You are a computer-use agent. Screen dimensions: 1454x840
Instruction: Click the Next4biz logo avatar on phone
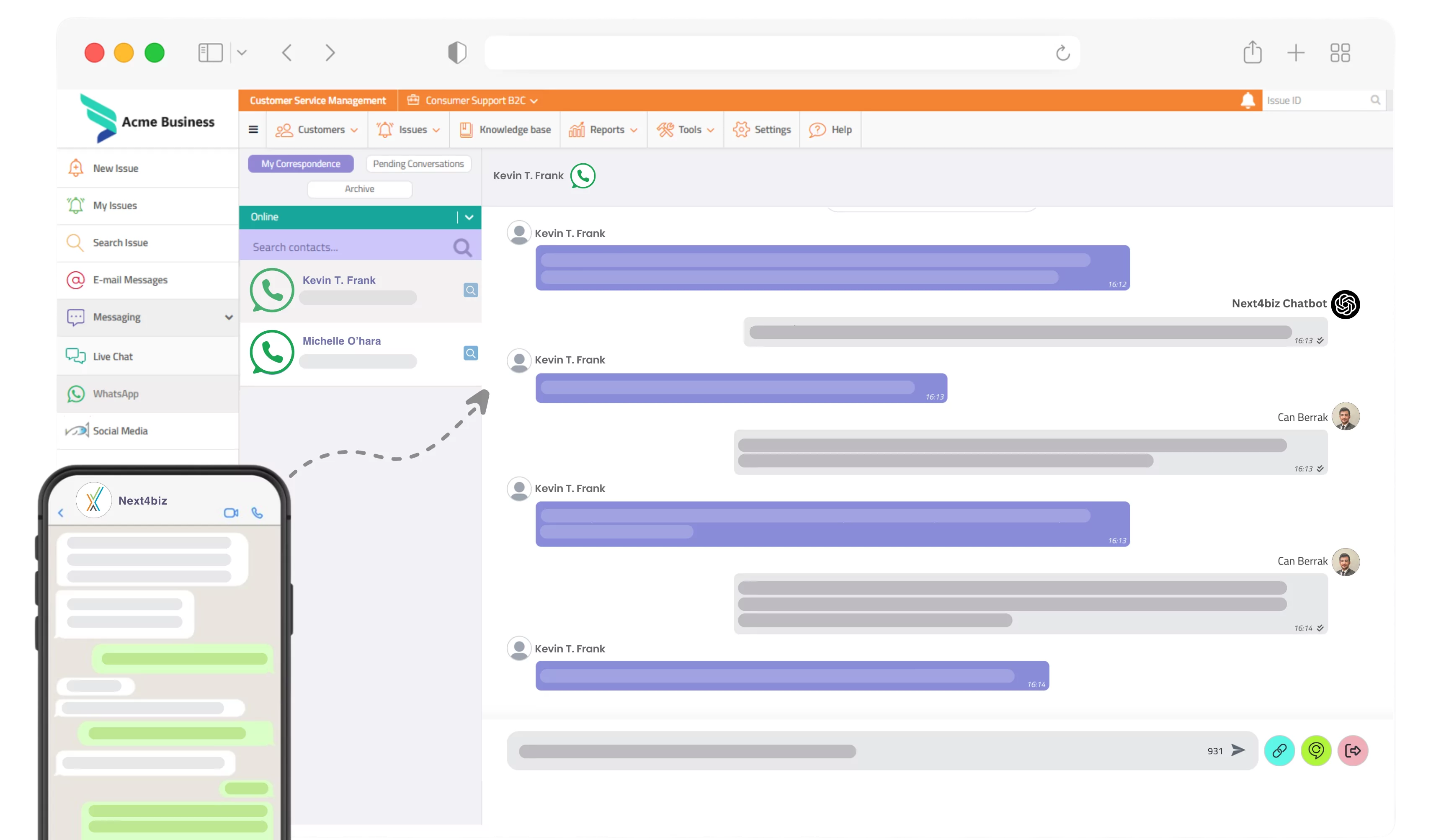[93, 500]
